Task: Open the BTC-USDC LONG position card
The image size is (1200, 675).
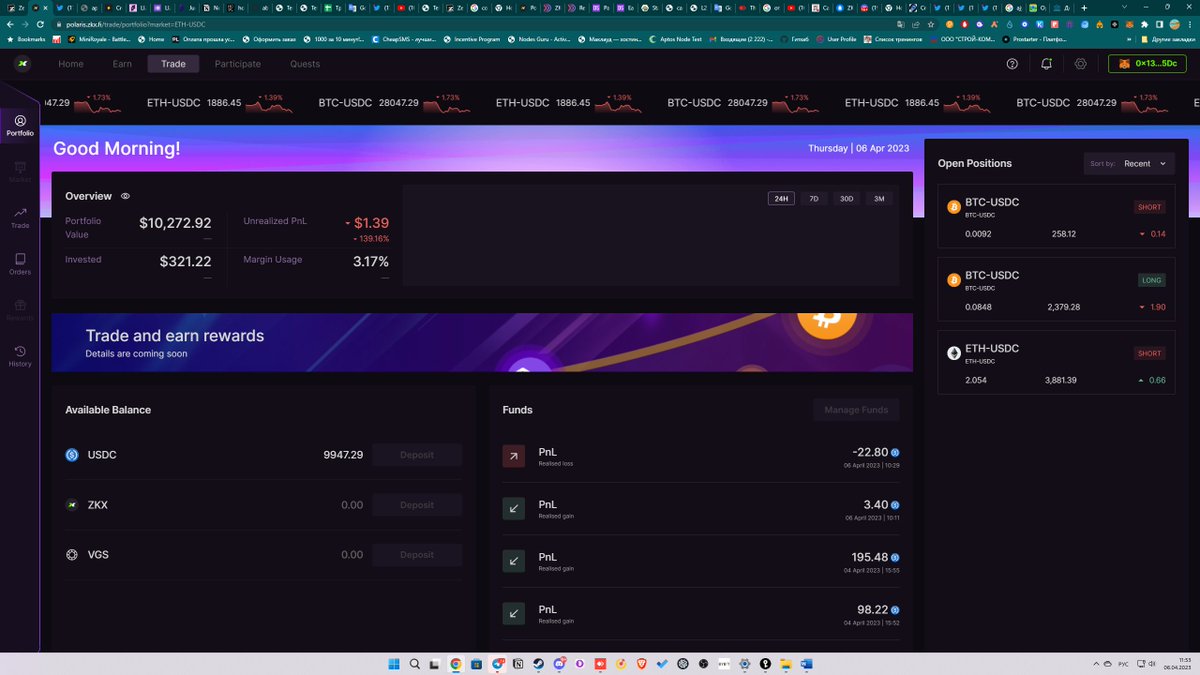Action: (x=1056, y=289)
